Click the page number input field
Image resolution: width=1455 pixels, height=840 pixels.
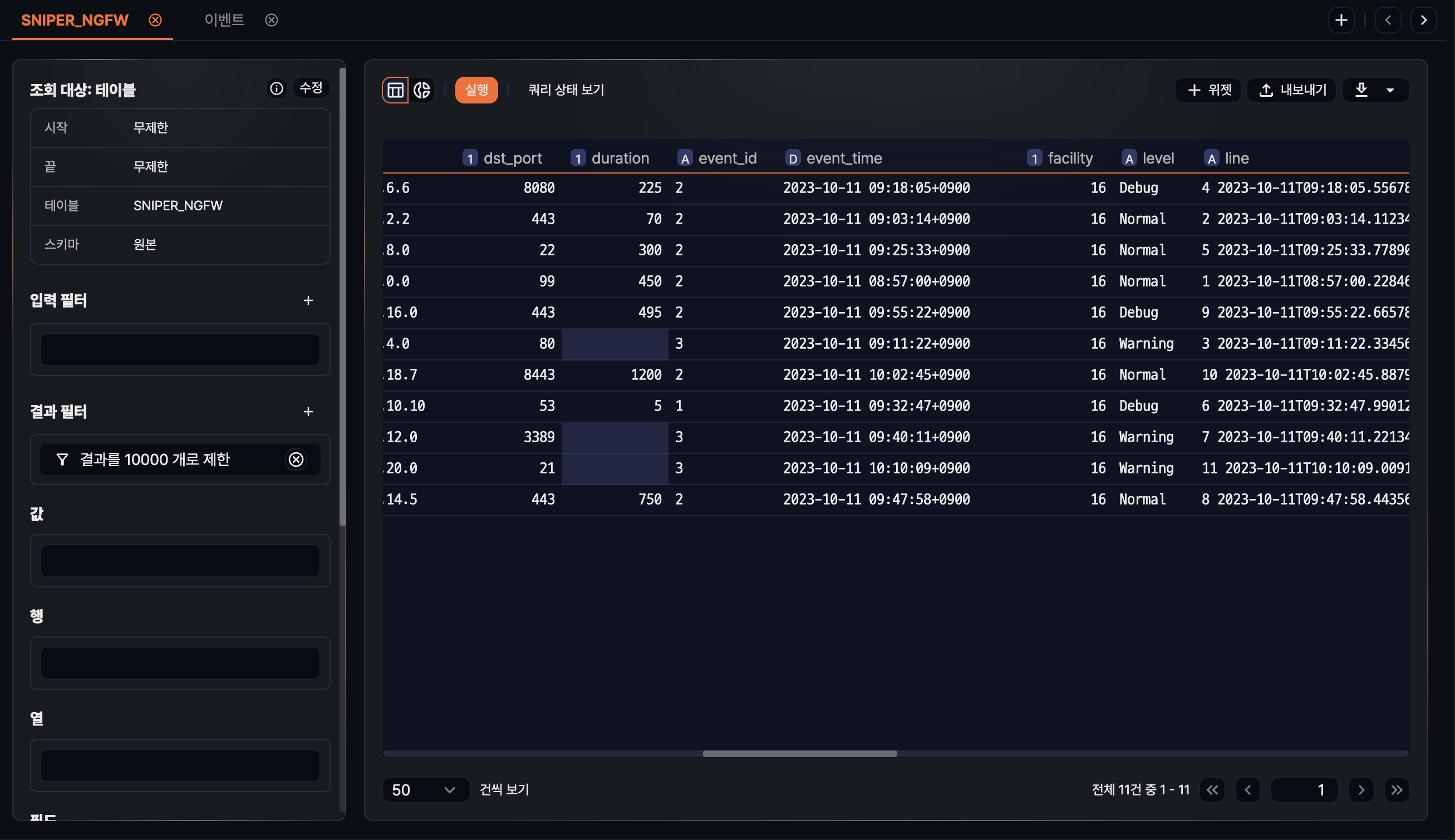(x=1304, y=790)
